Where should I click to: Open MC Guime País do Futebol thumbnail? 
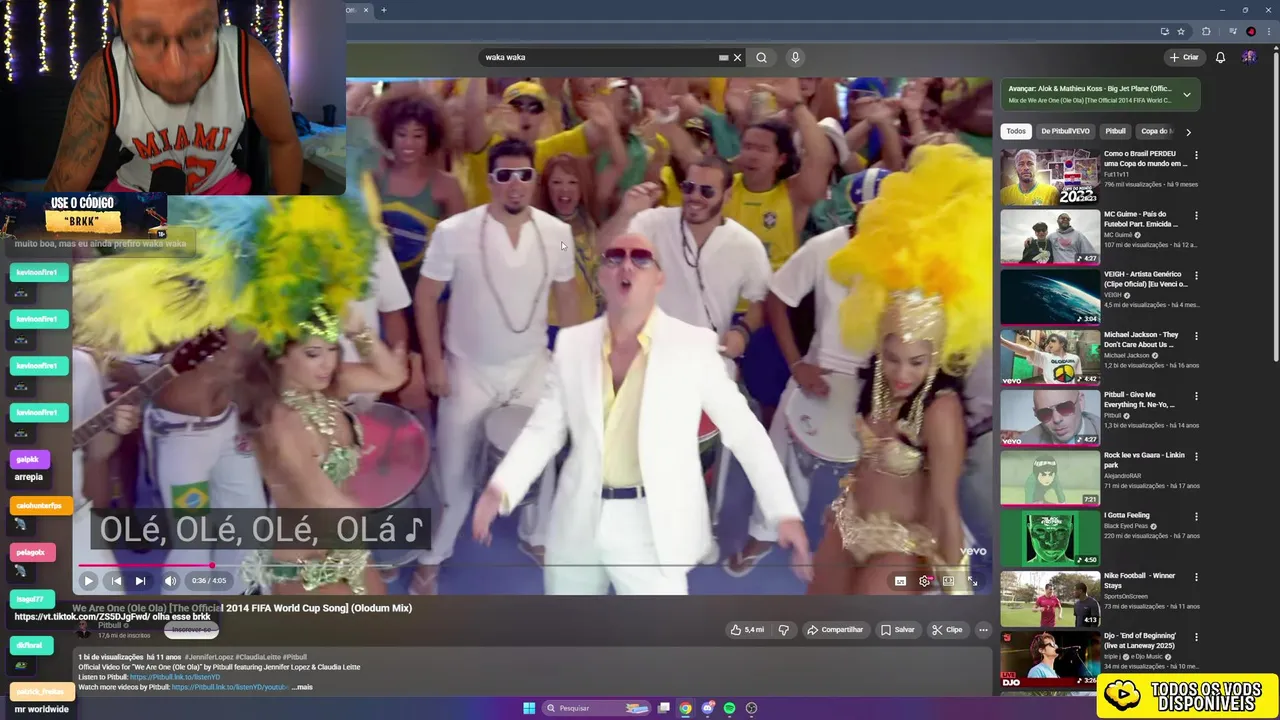point(1049,237)
